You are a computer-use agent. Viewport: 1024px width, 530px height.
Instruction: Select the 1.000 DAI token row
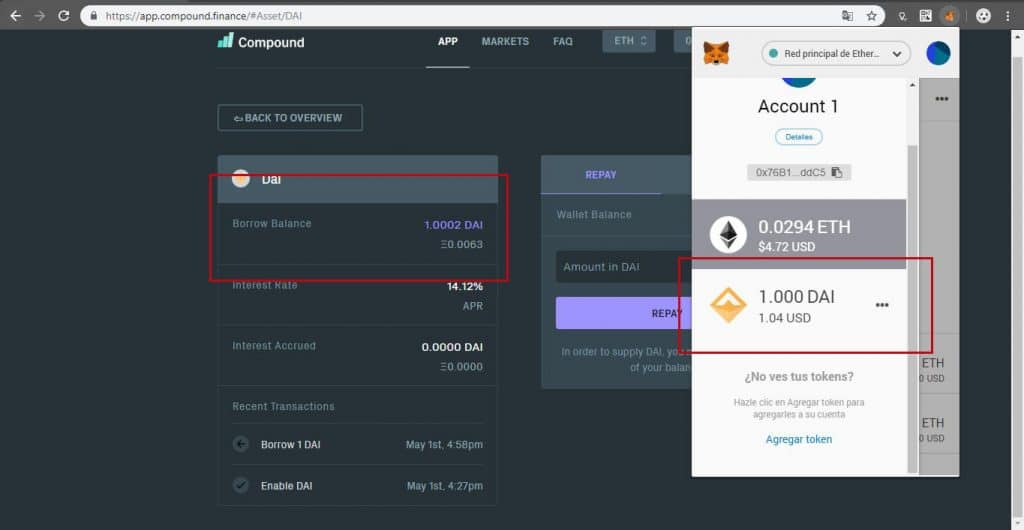point(799,305)
